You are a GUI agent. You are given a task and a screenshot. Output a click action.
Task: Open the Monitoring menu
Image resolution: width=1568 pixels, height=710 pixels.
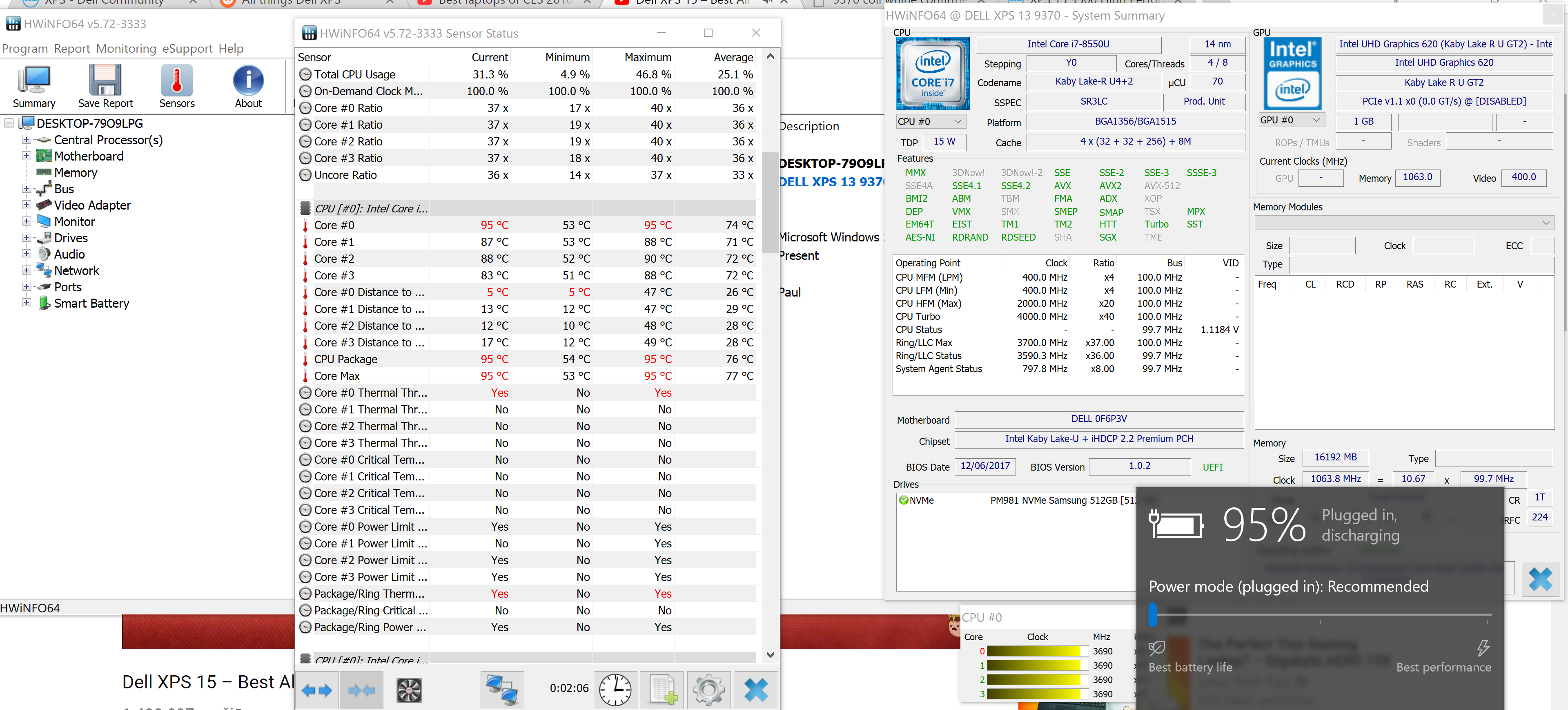(x=126, y=48)
